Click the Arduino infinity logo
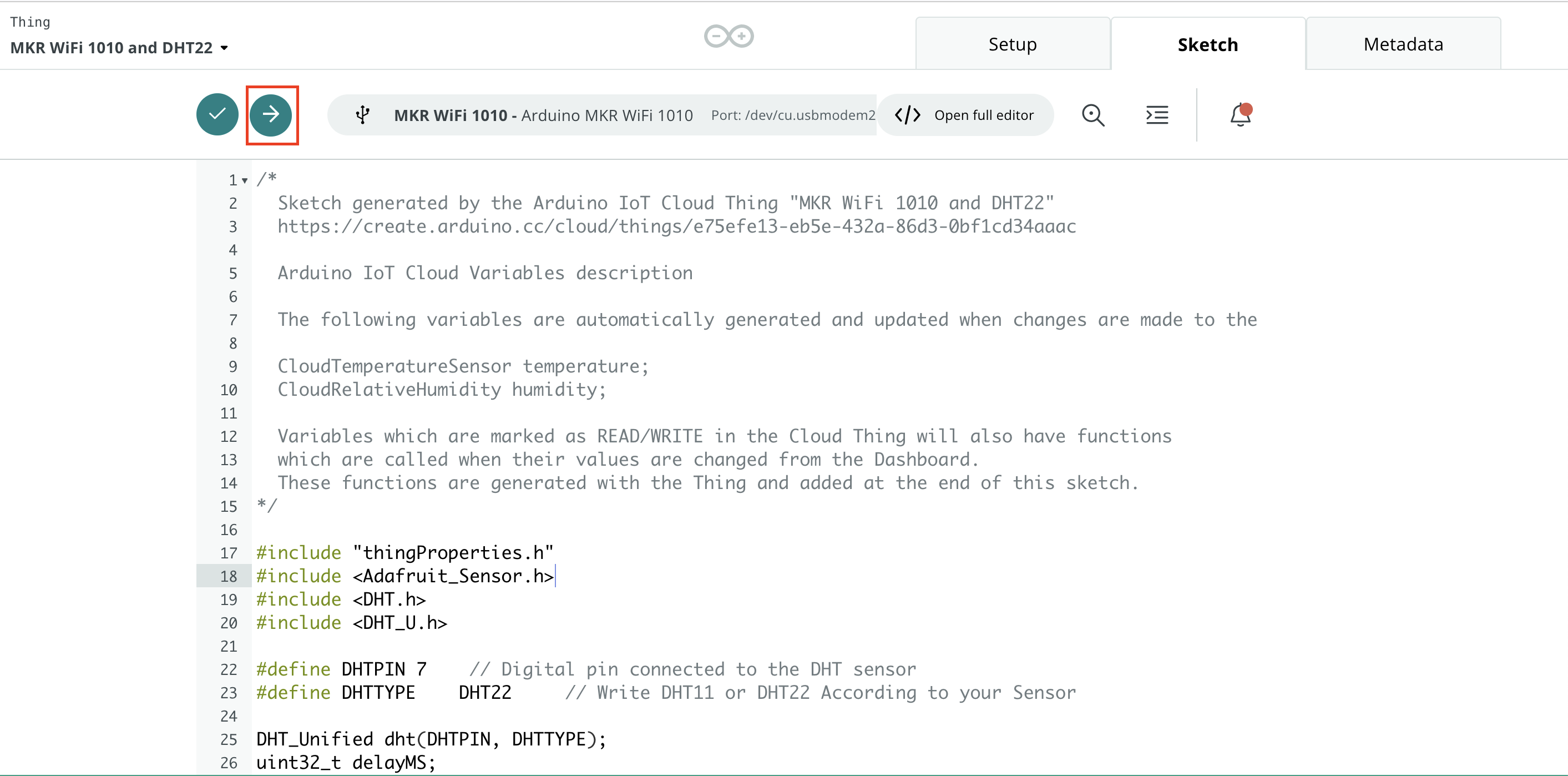Viewport: 1568px width, 776px height. click(729, 37)
